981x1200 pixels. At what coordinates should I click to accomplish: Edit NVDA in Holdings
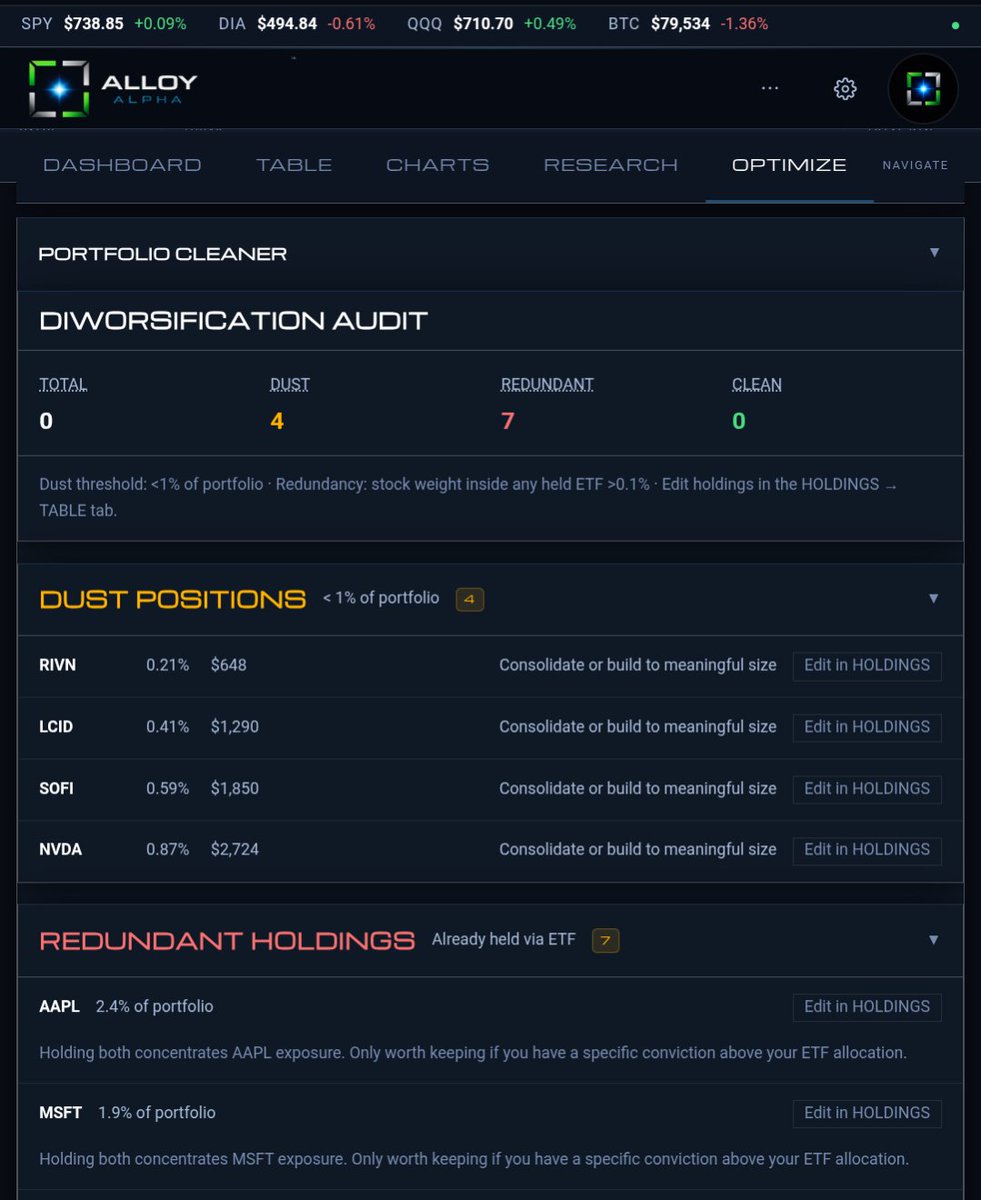pos(867,850)
